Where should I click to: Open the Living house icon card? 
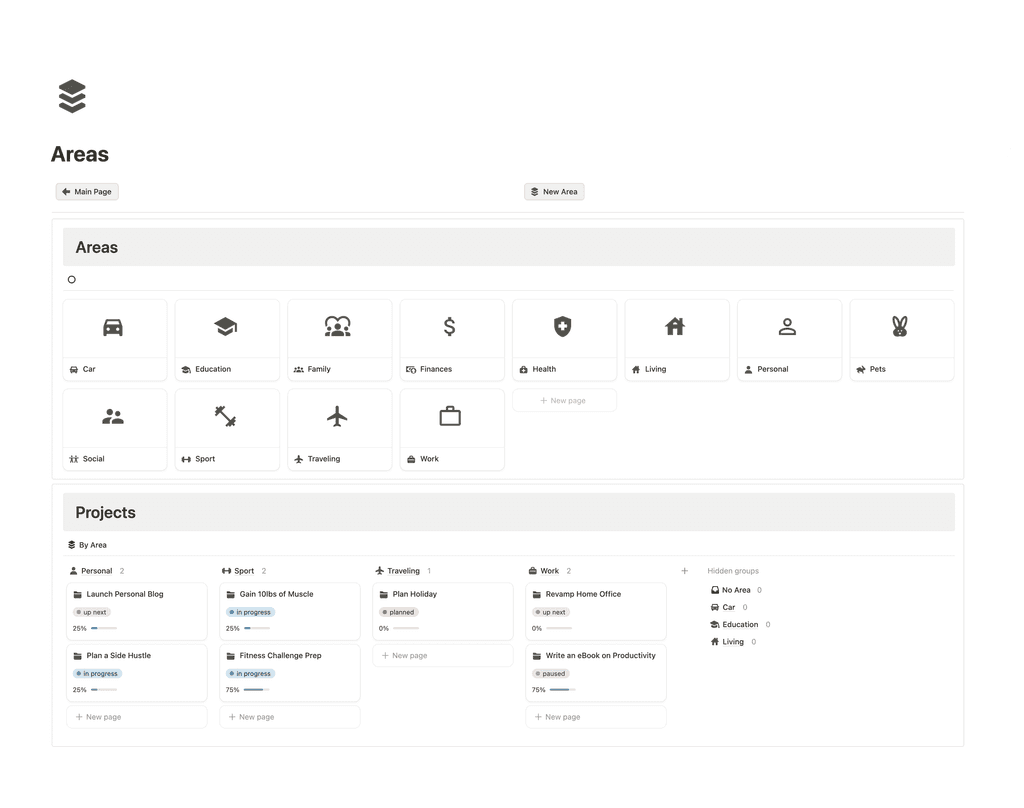(675, 326)
